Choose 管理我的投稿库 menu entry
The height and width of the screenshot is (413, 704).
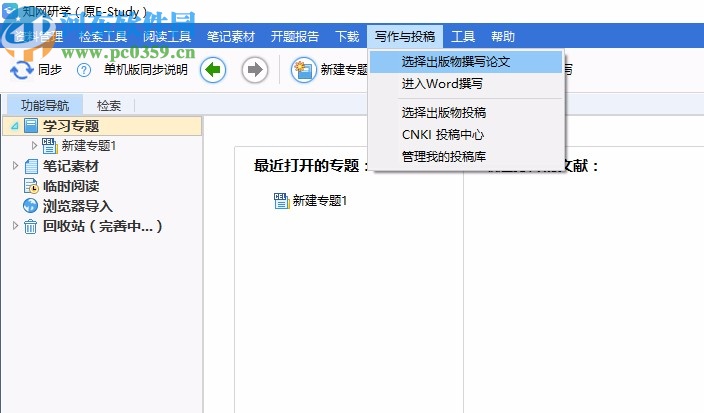coord(466,157)
